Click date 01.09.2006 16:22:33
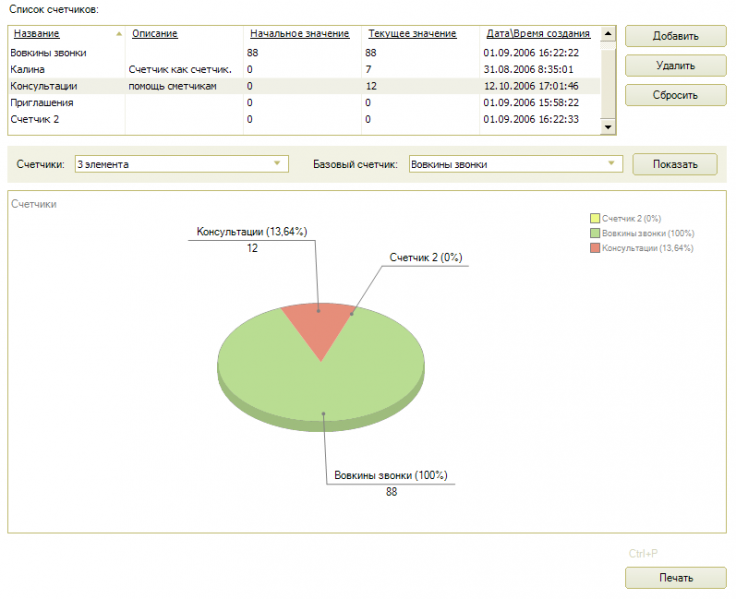Image resolution: width=736 pixels, height=599 pixels. pos(531,119)
